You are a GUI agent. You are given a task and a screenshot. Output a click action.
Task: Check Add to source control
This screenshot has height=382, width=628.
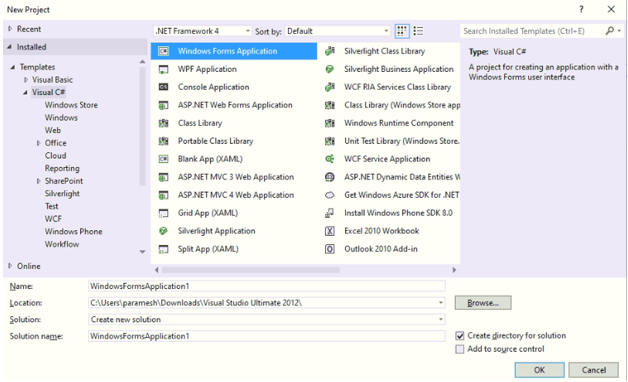coord(460,349)
